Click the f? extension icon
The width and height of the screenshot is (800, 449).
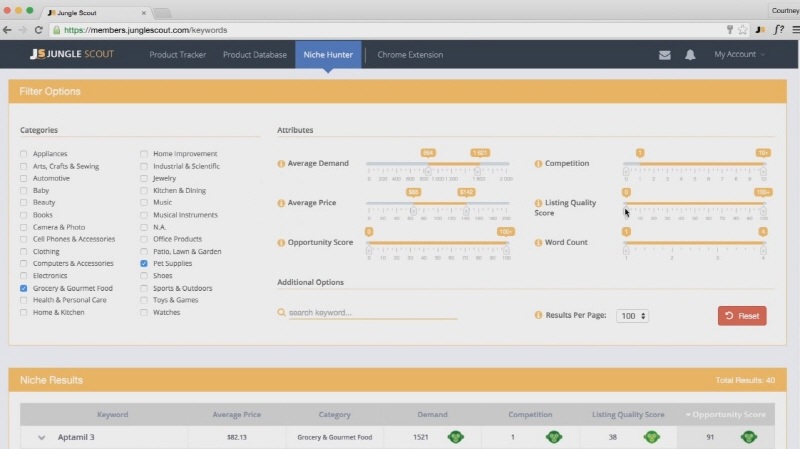point(779,30)
